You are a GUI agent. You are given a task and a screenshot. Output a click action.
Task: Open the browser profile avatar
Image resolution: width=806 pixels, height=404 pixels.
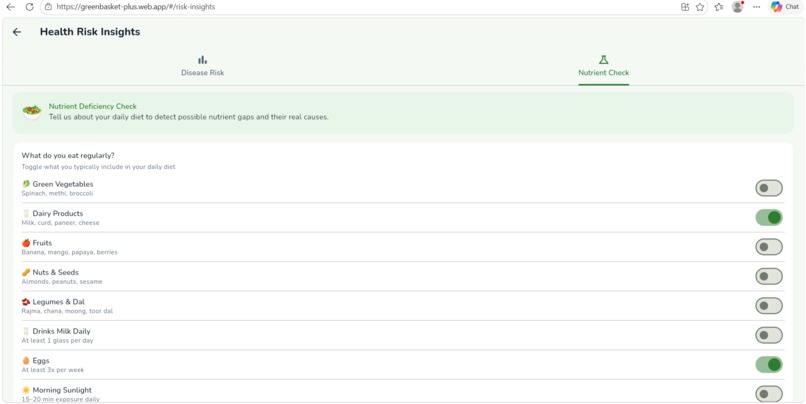(738, 7)
